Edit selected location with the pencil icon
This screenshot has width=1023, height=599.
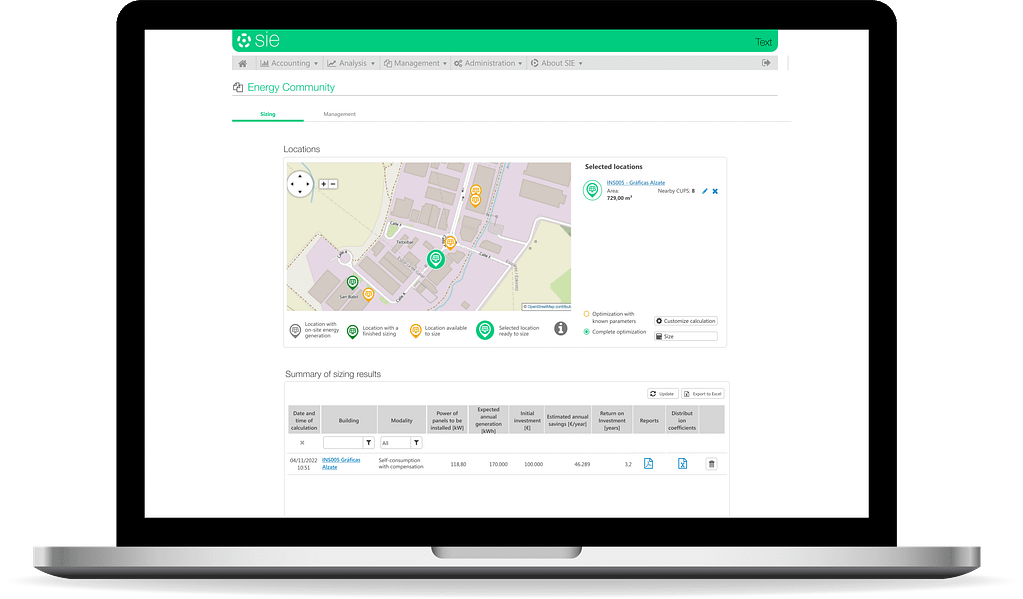(704, 190)
